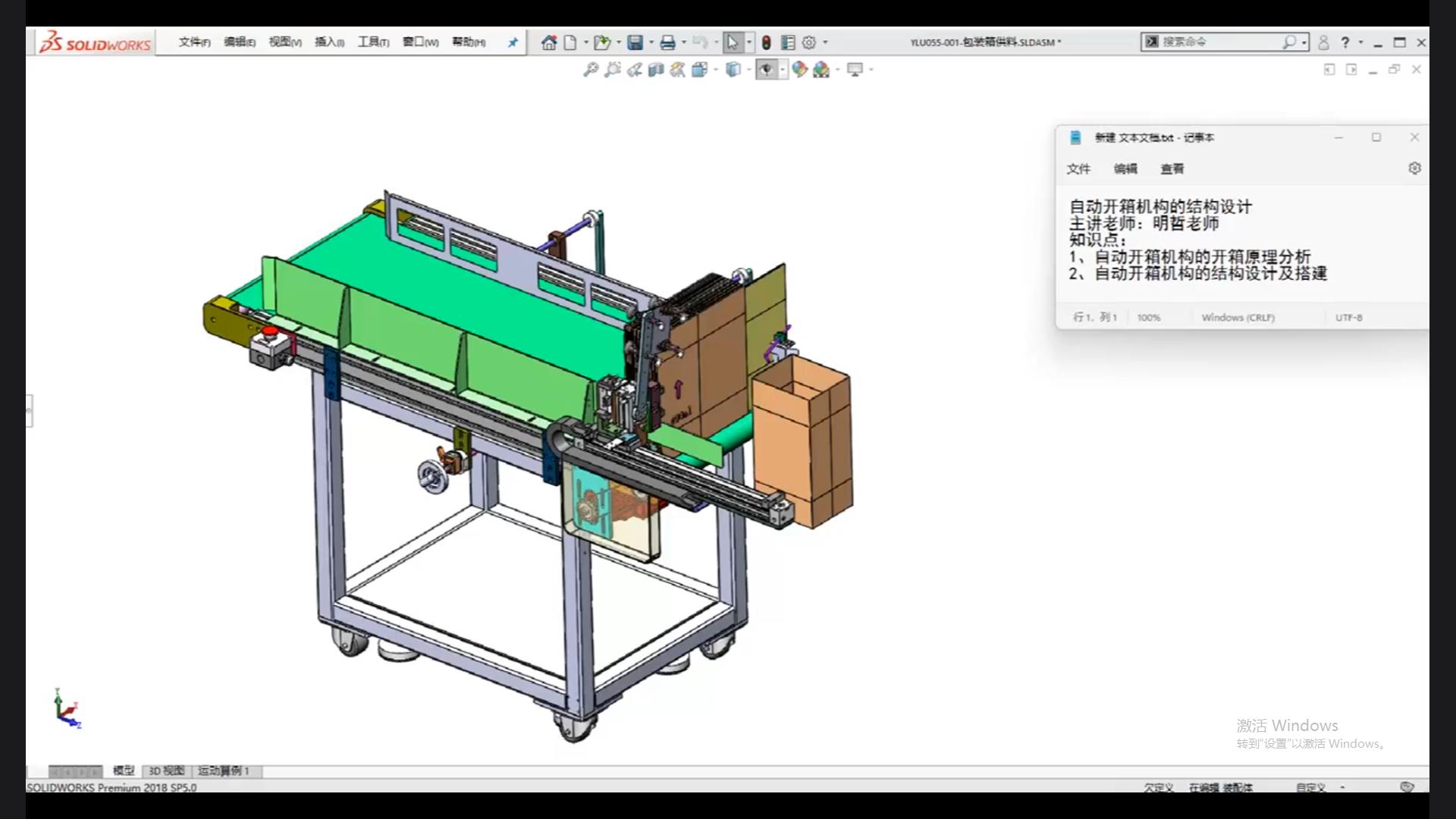Open the 编辑(E) menu in SolidWorks

tap(240, 42)
